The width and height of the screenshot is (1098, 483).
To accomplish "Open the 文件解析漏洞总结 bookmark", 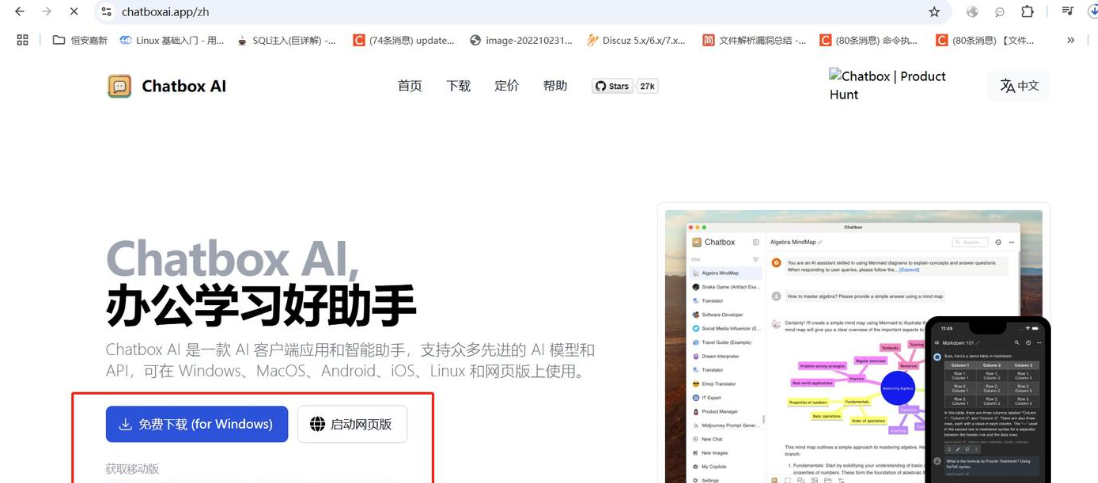I will [754, 40].
